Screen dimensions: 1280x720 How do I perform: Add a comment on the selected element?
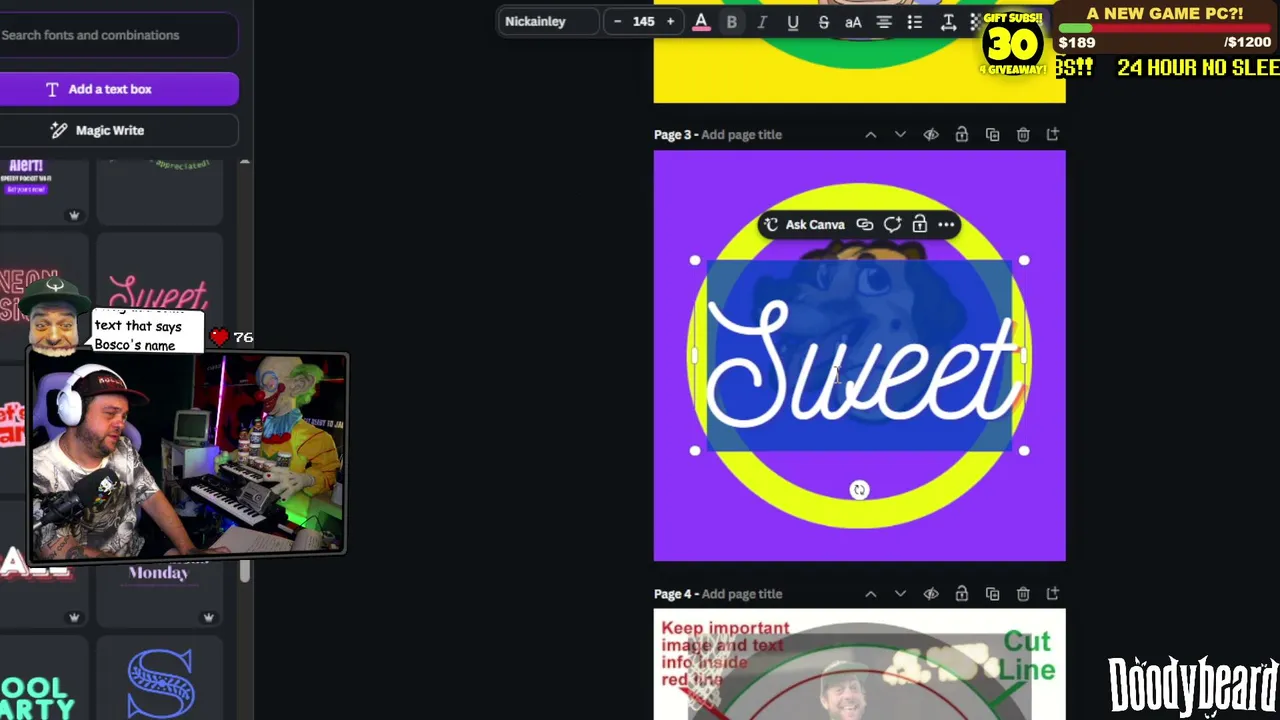pos(892,225)
